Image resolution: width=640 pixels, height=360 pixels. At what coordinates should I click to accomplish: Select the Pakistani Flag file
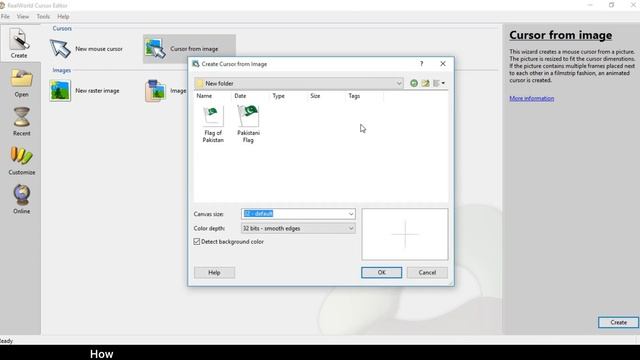click(x=248, y=124)
